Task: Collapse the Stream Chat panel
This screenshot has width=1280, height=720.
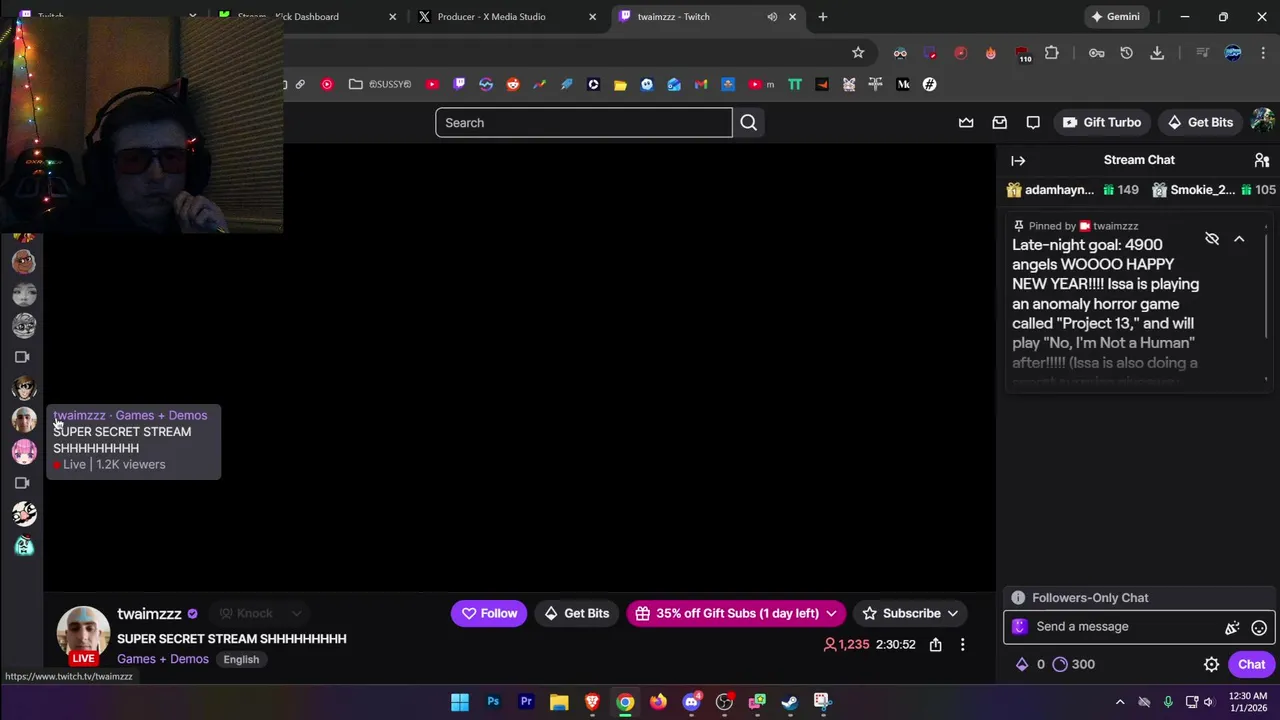Action: pyautogui.click(x=1018, y=160)
